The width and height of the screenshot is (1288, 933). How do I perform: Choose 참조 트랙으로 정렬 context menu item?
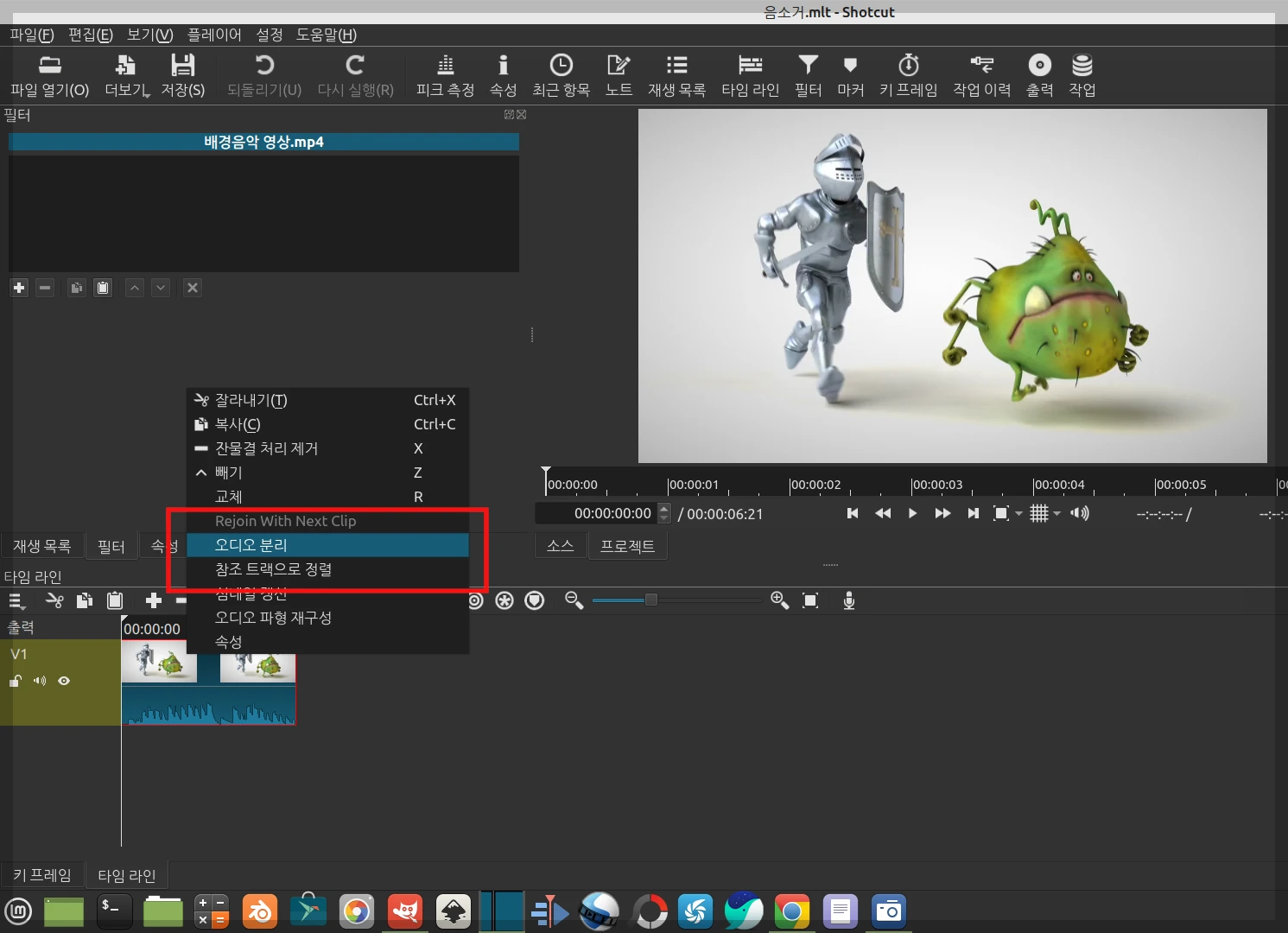click(x=328, y=569)
